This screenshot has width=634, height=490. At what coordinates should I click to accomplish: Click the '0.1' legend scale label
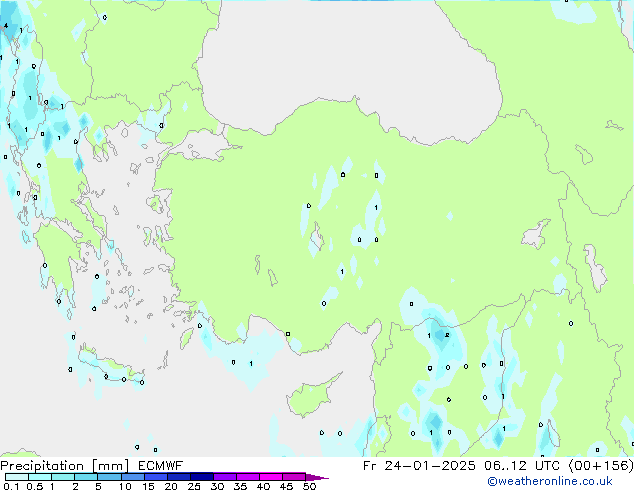tap(11, 486)
